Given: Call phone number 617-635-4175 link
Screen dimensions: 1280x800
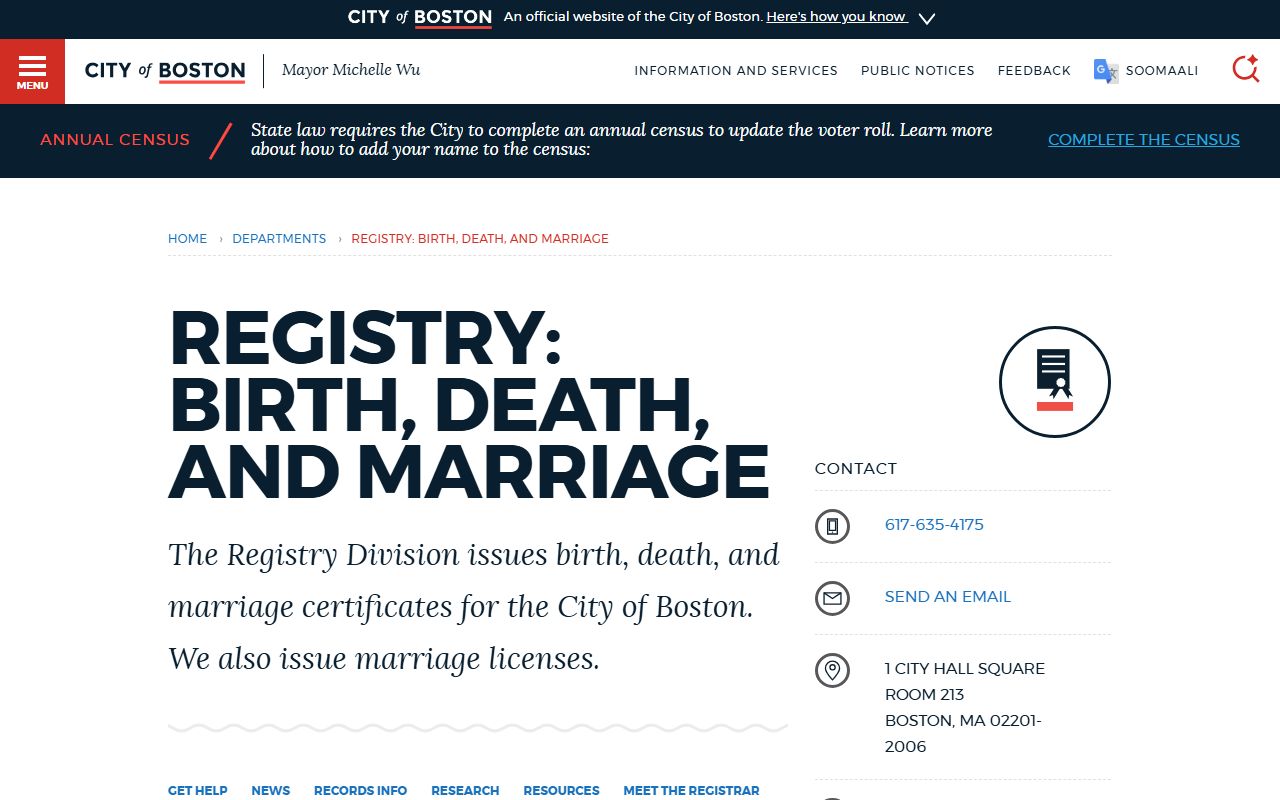Looking at the screenshot, I should click(934, 525).
